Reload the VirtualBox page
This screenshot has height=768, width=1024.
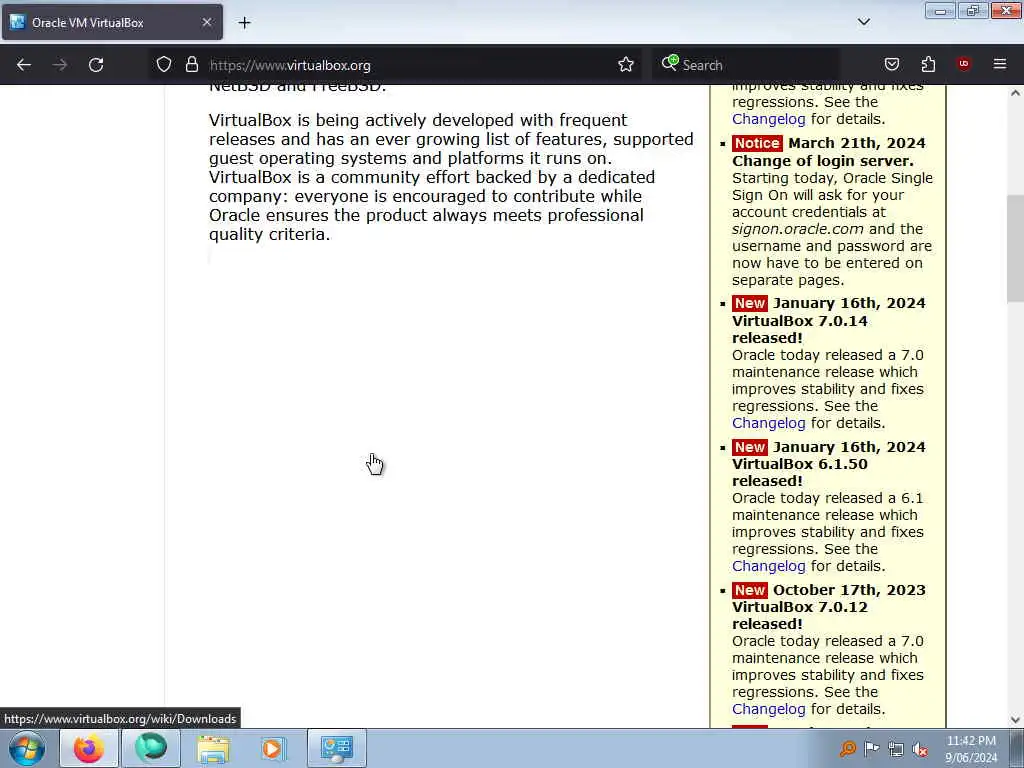click(96, 65)
